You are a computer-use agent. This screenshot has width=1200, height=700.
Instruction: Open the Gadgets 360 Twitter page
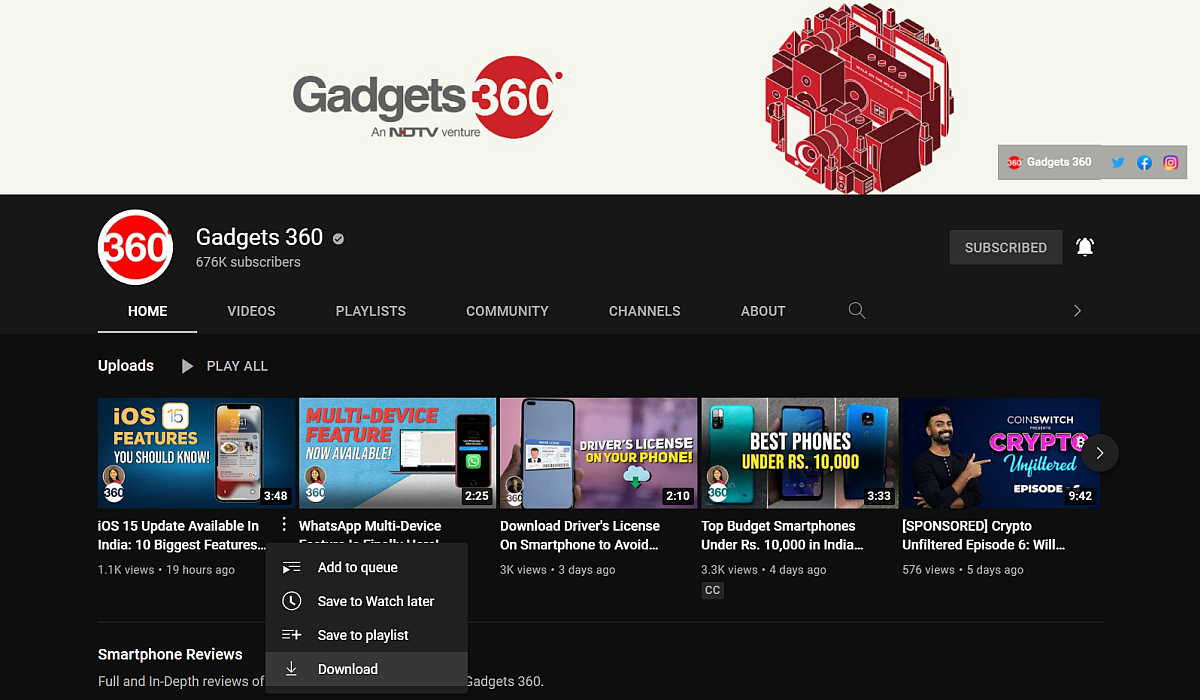pos(1117,161)
